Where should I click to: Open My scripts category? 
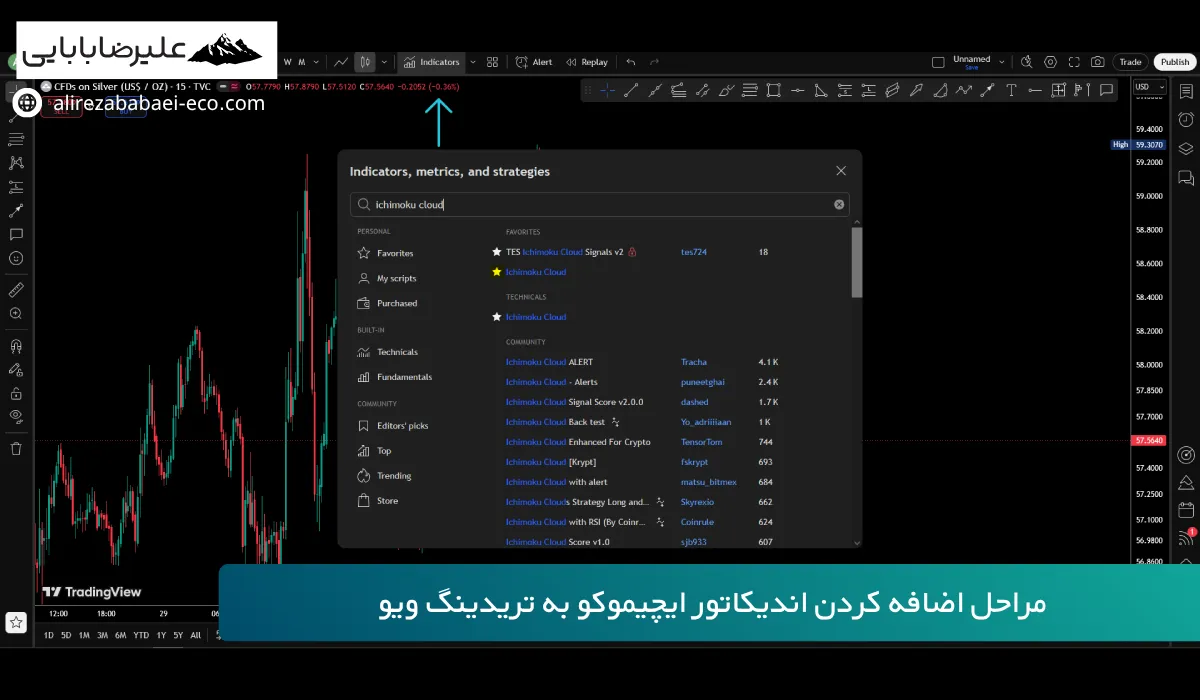click(387, 278)
